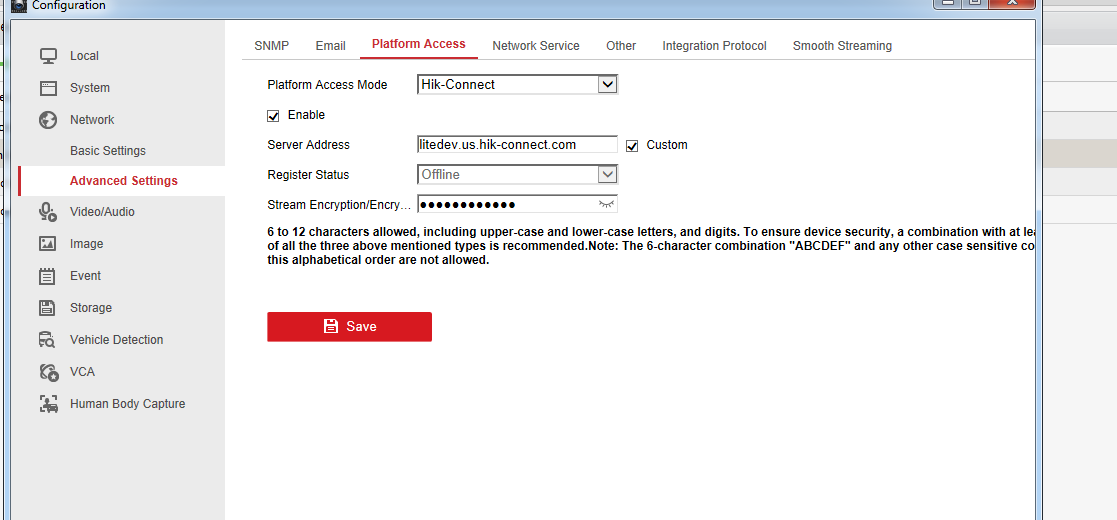Click the Storage disk icon
1117x520 pixels.
(48, 308)
